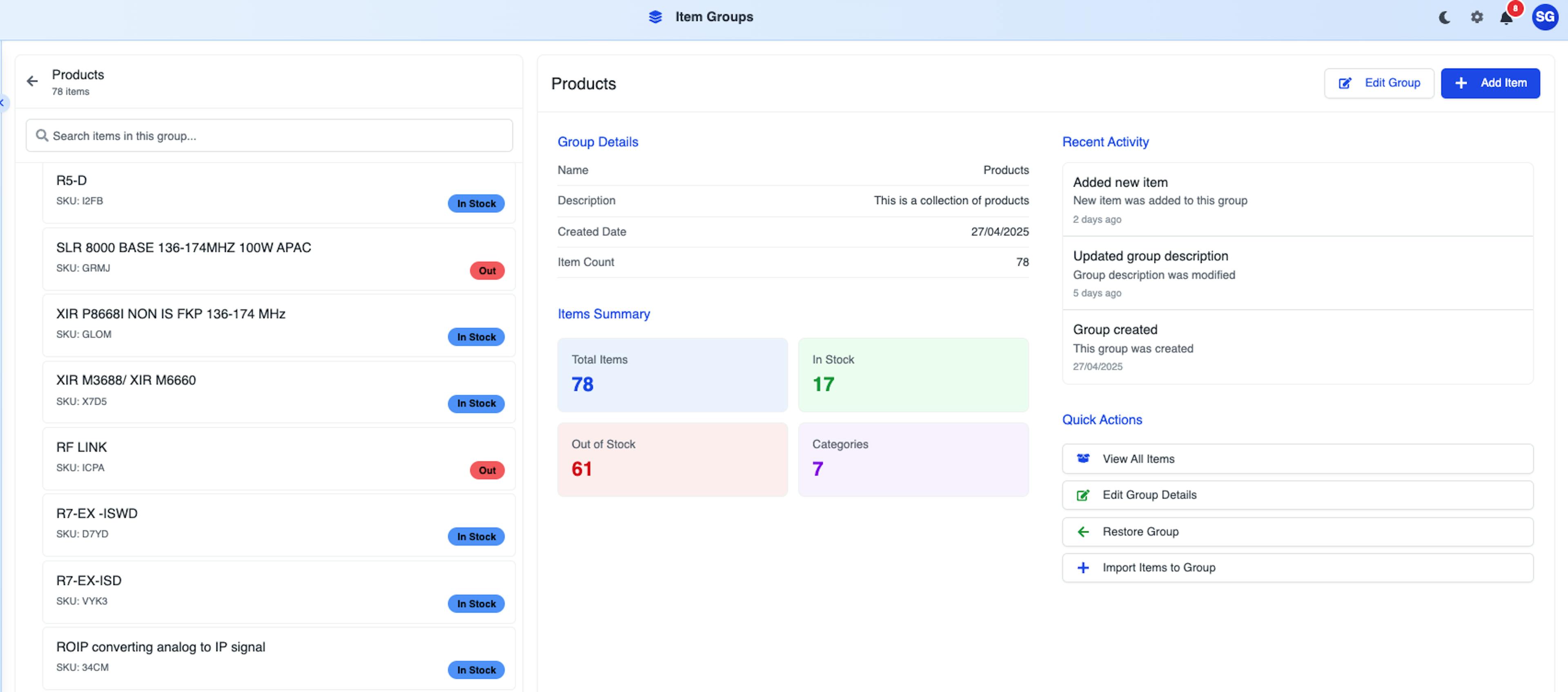Click Restore Group quick action

(1297, 532)
